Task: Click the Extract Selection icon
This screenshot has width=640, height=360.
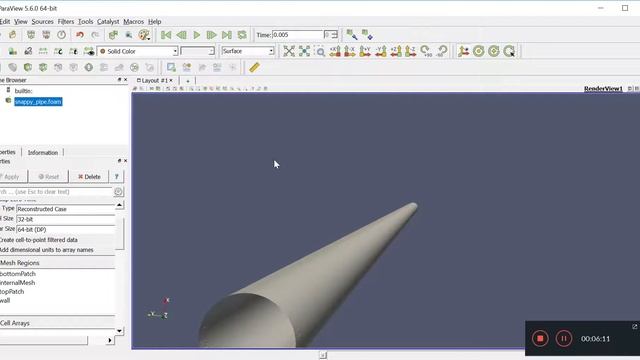Action: pyautogui.click(x=171, y=67)
